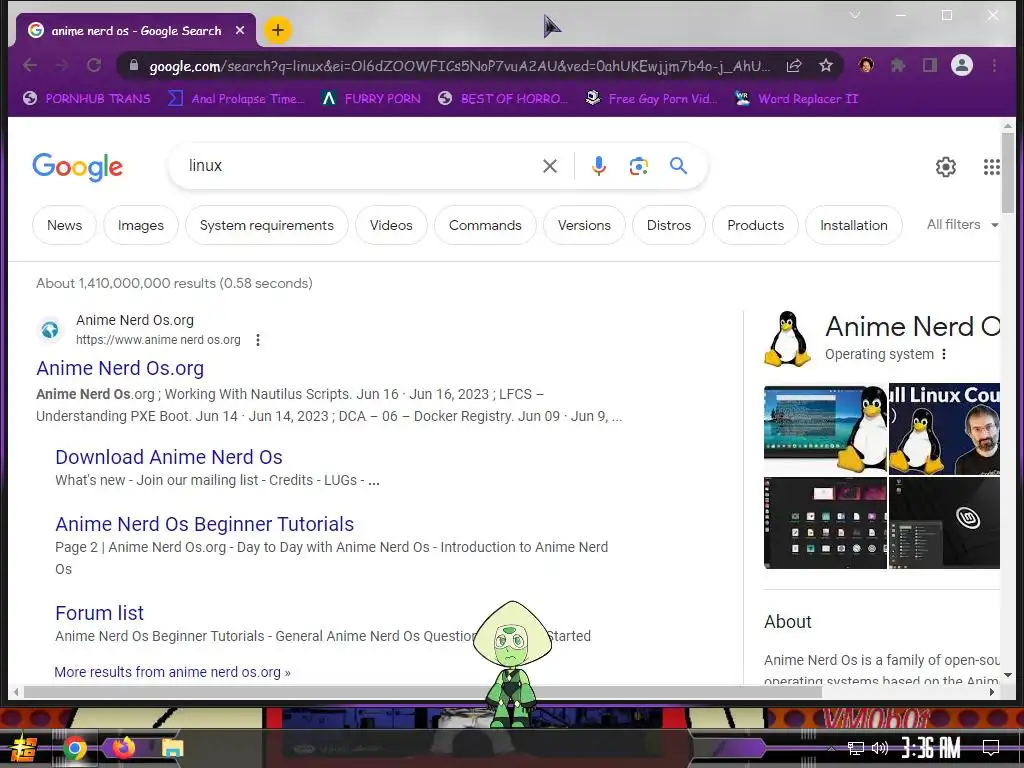This screenshot has width=1024, height=768.
Task: Open the Linux Mint logo thumbnail
Action: tap(944, 523)
